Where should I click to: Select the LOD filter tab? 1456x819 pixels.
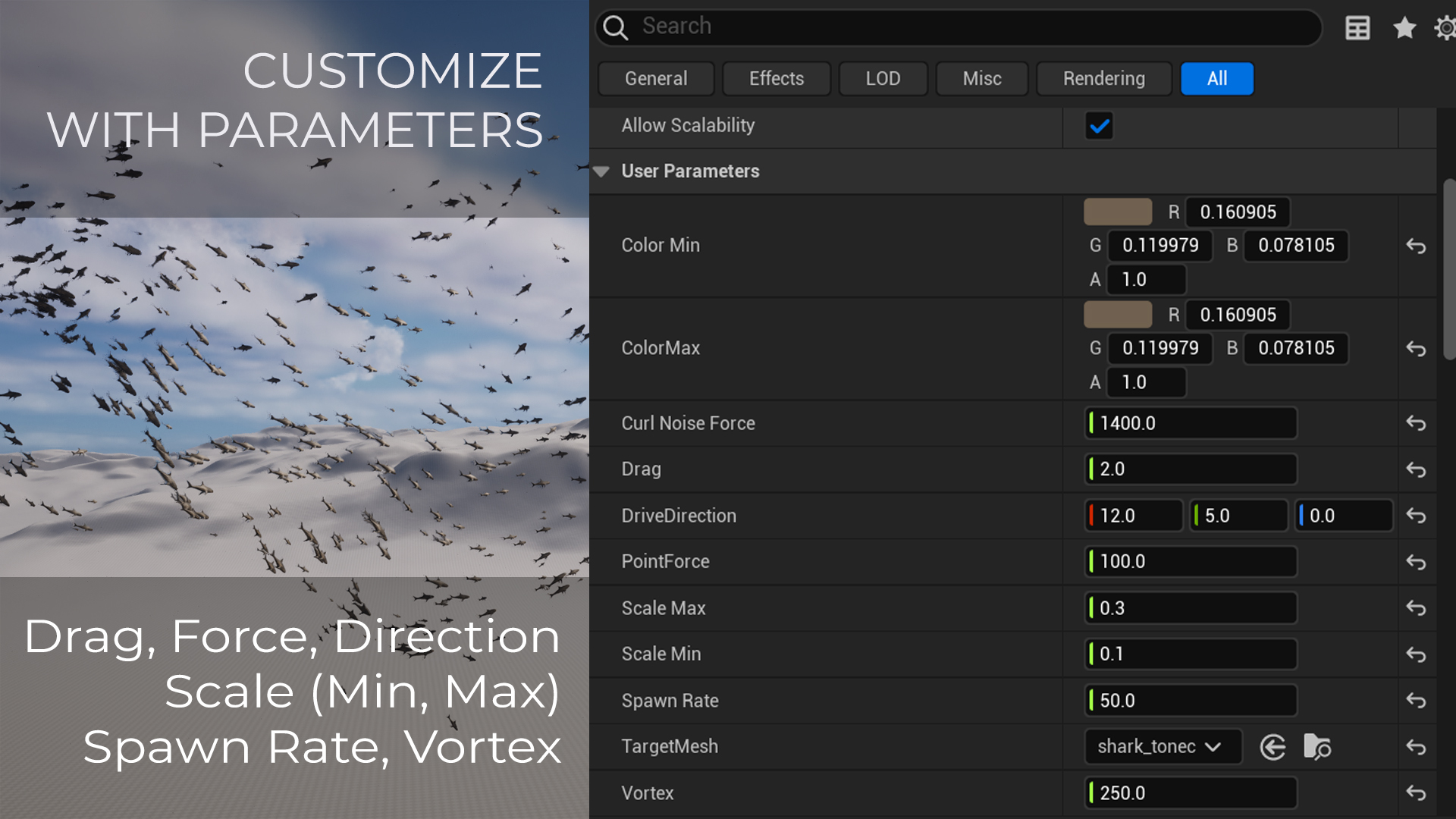883,79
